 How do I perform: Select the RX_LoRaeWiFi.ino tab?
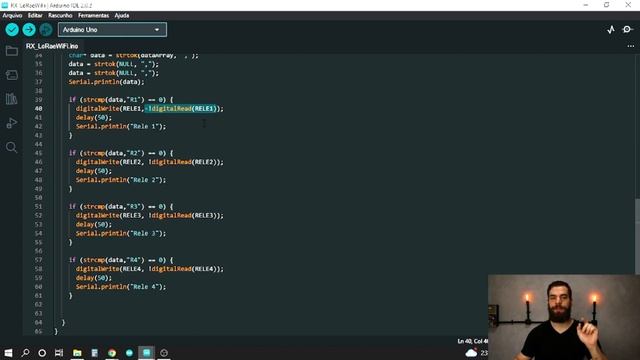(52, 46)
